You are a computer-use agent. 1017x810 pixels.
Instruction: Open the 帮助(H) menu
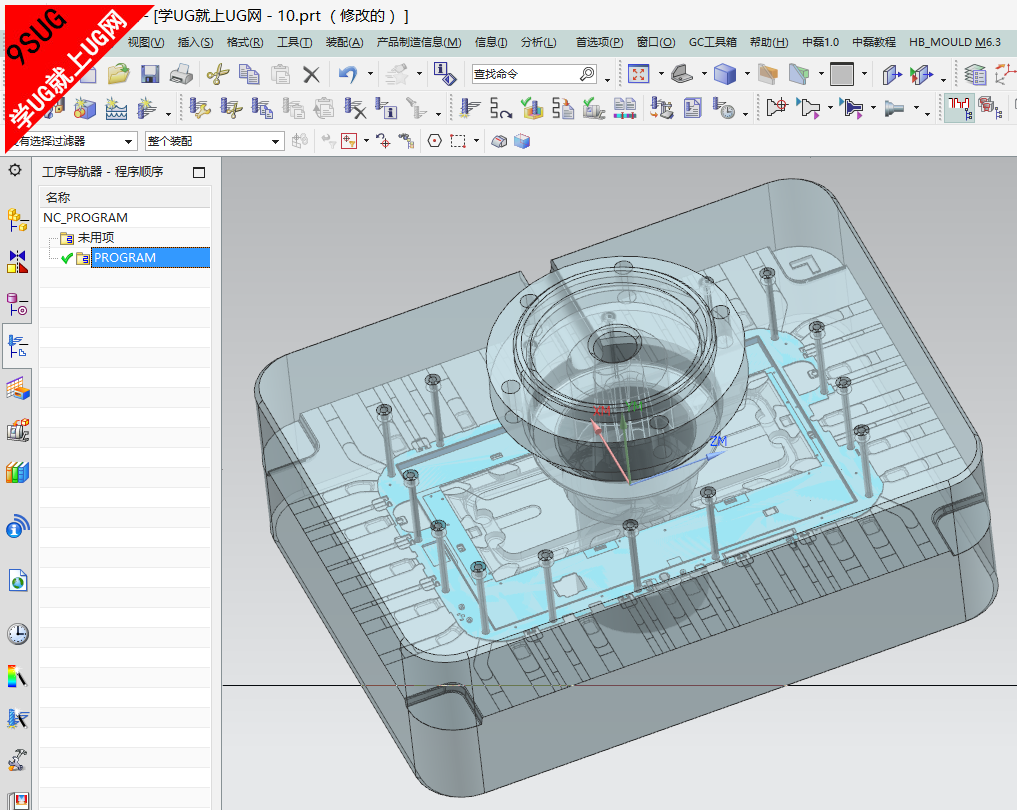(x=769, y=42)
